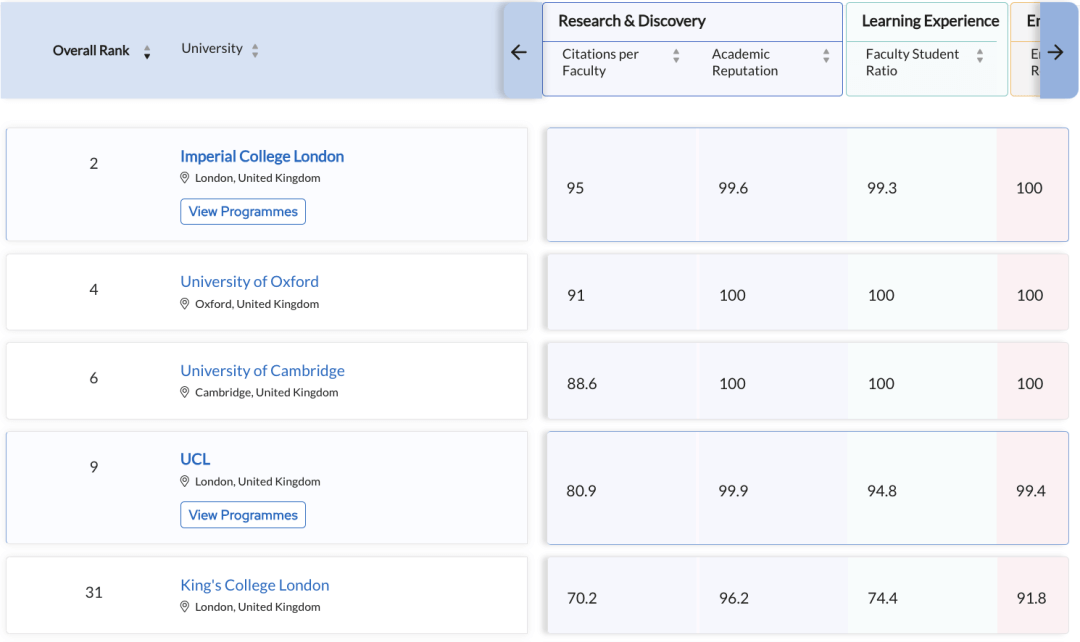The height and width of the screenshot is (642, 1080).
Task: Sort universities by name arrows
Action: click(x=255, y=50)
